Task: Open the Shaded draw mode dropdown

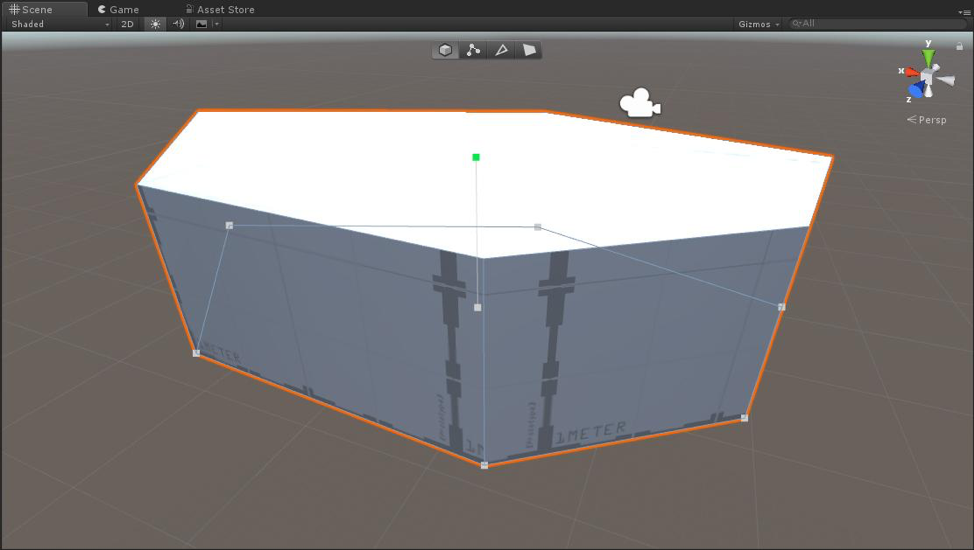Action: (58, 24)
